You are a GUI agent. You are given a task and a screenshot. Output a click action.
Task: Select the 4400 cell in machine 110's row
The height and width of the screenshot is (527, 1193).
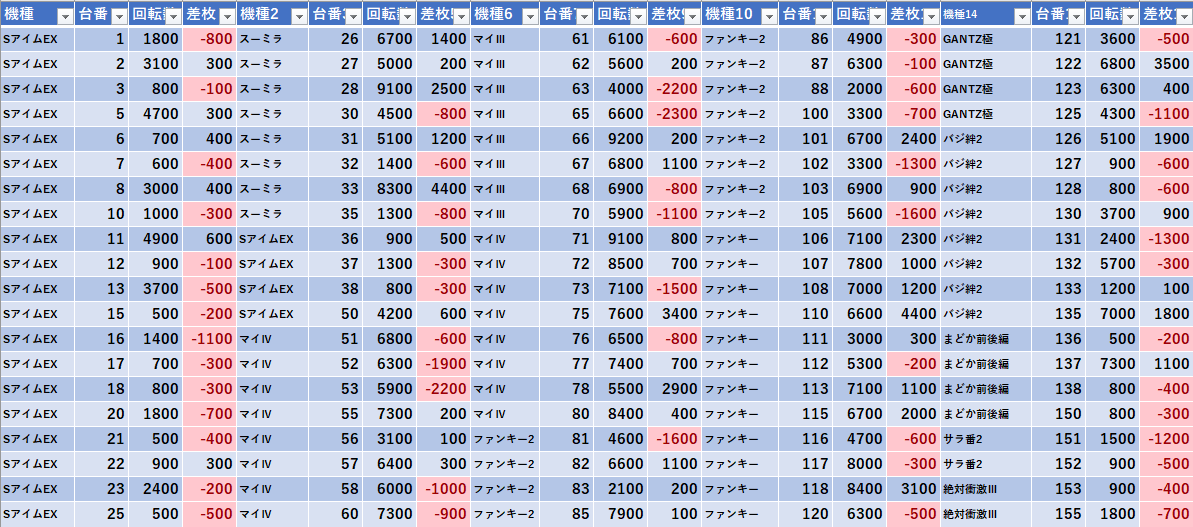point(913,314)
